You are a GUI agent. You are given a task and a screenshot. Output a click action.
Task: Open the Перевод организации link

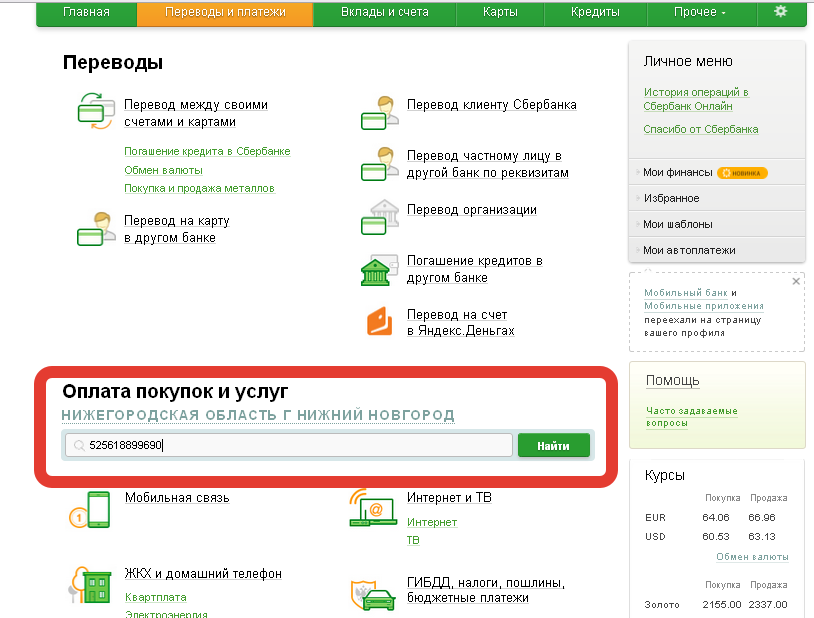coord(471,210)
